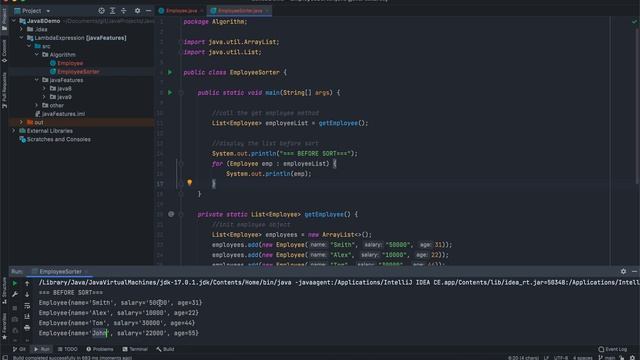
Task: Expand the other package
Action: [37, 105]
